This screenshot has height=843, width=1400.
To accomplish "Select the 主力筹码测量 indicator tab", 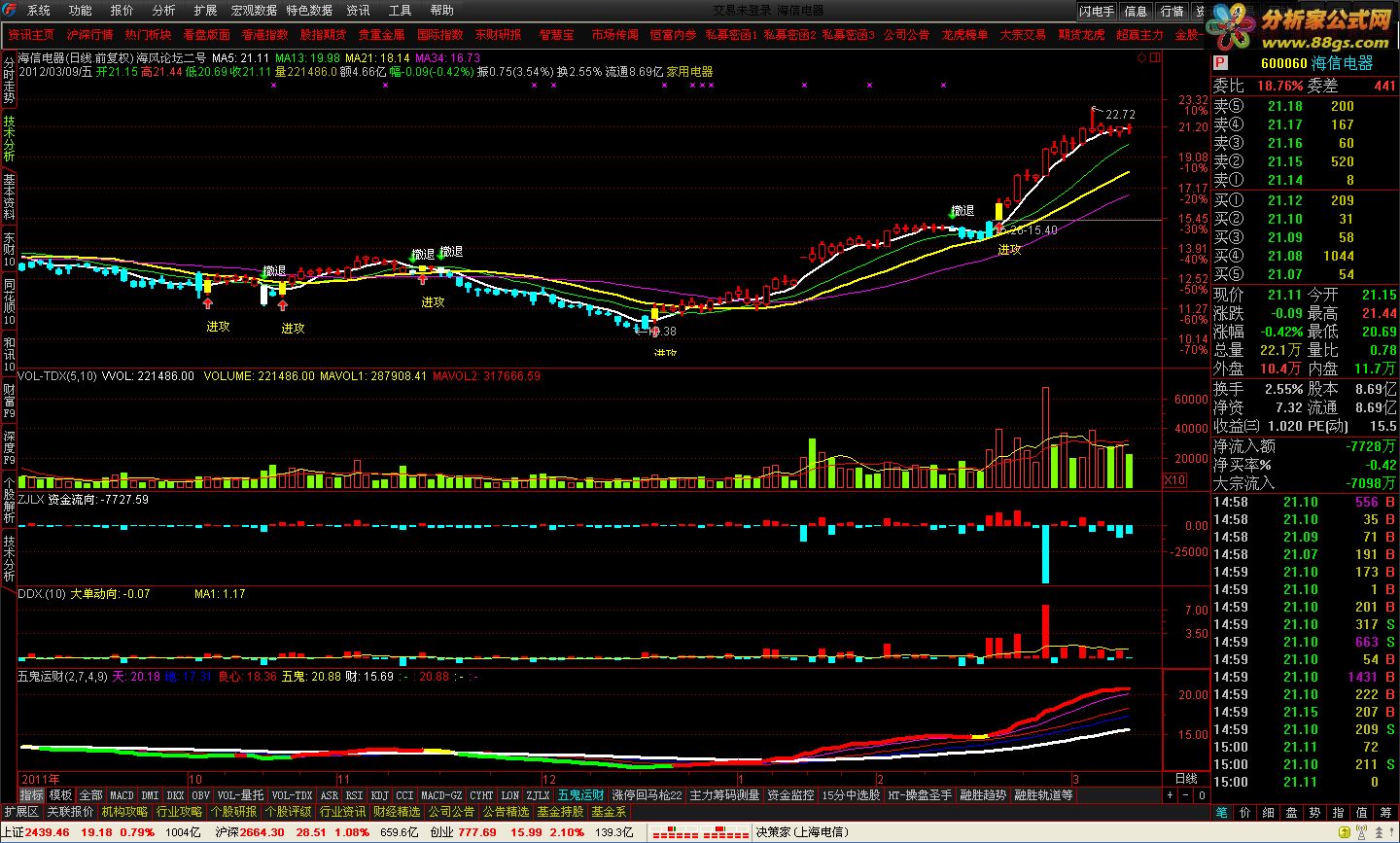I will tap(724, 795).
